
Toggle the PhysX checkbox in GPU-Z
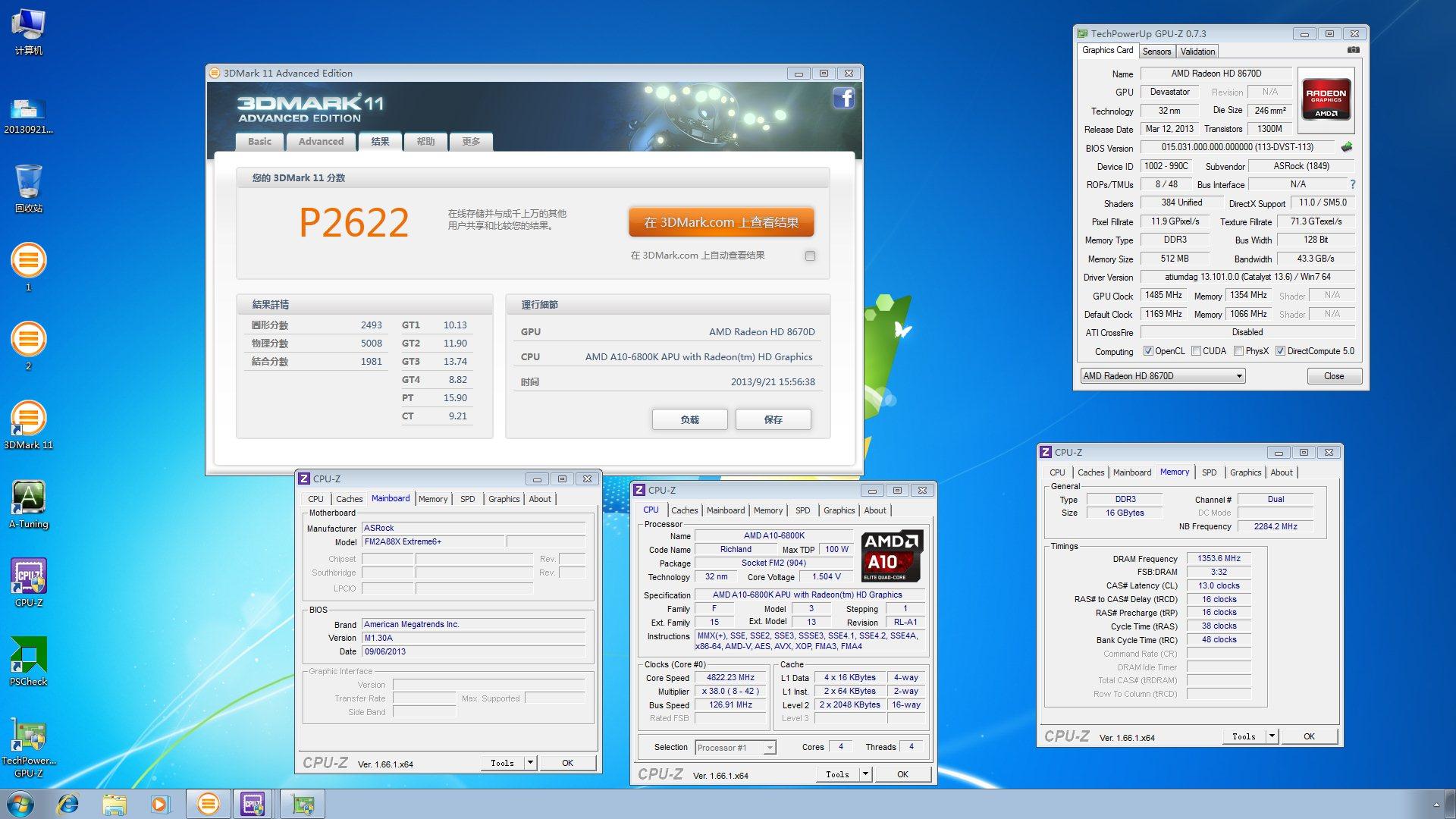[x=1238, y=351]
